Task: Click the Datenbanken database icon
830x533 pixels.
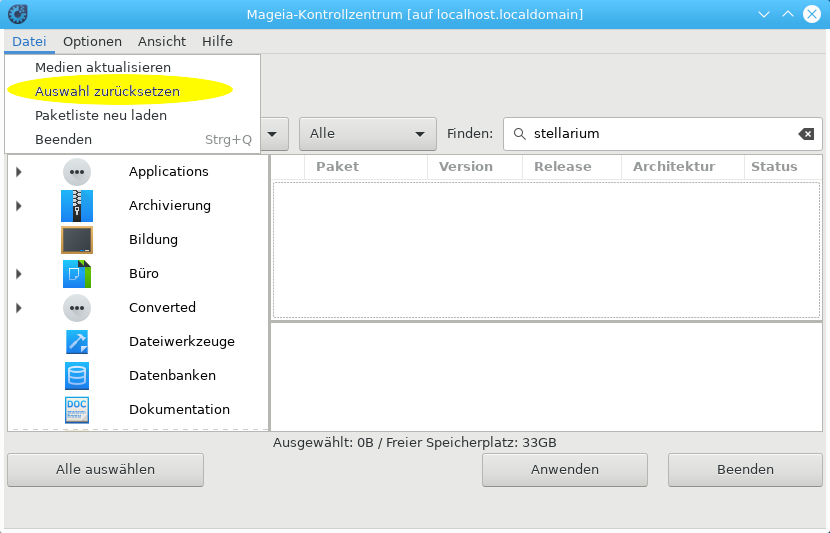Action: click(x=77, y=376)
